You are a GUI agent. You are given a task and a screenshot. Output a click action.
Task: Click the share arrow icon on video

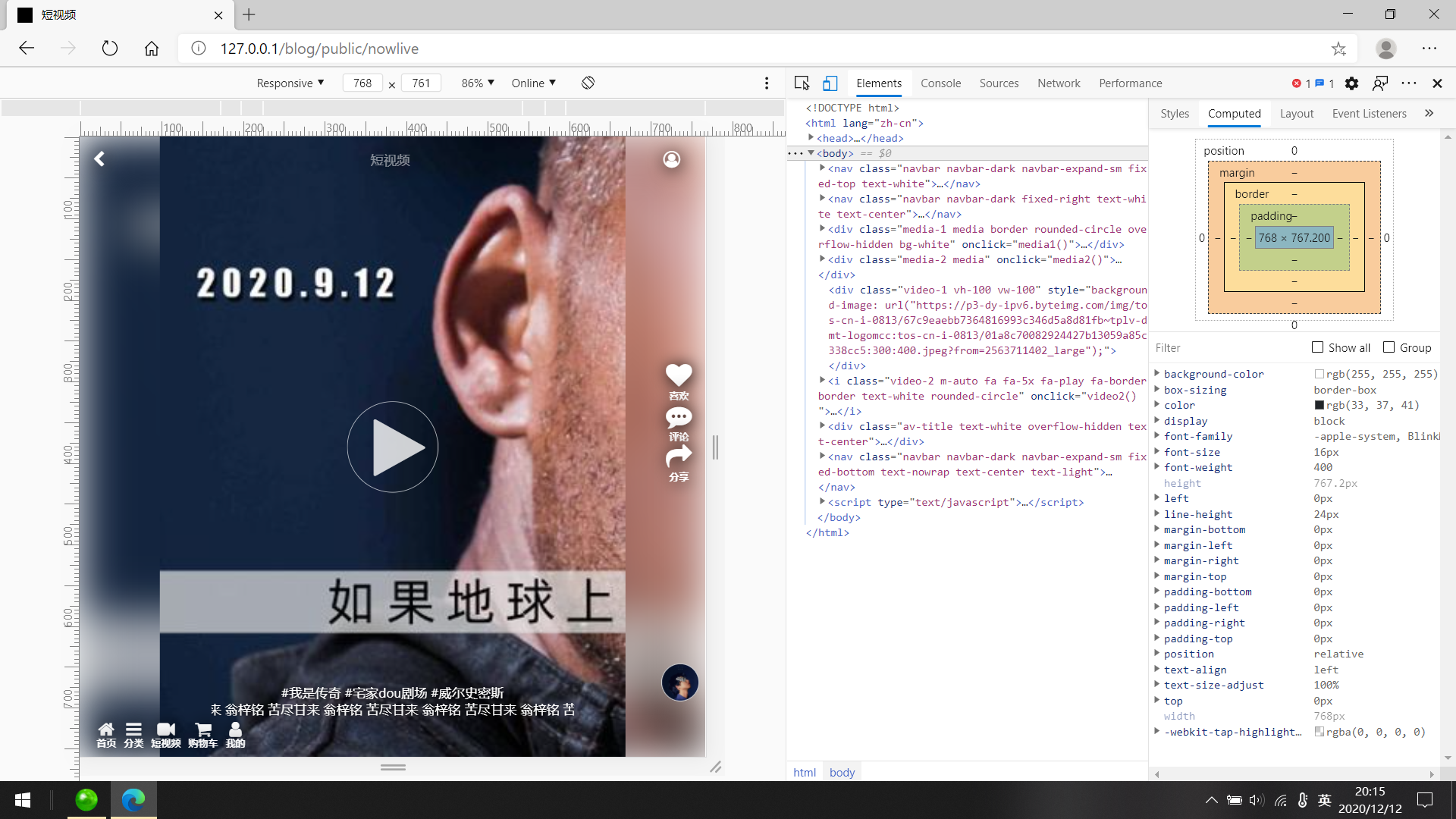click(x=679, y=457)
